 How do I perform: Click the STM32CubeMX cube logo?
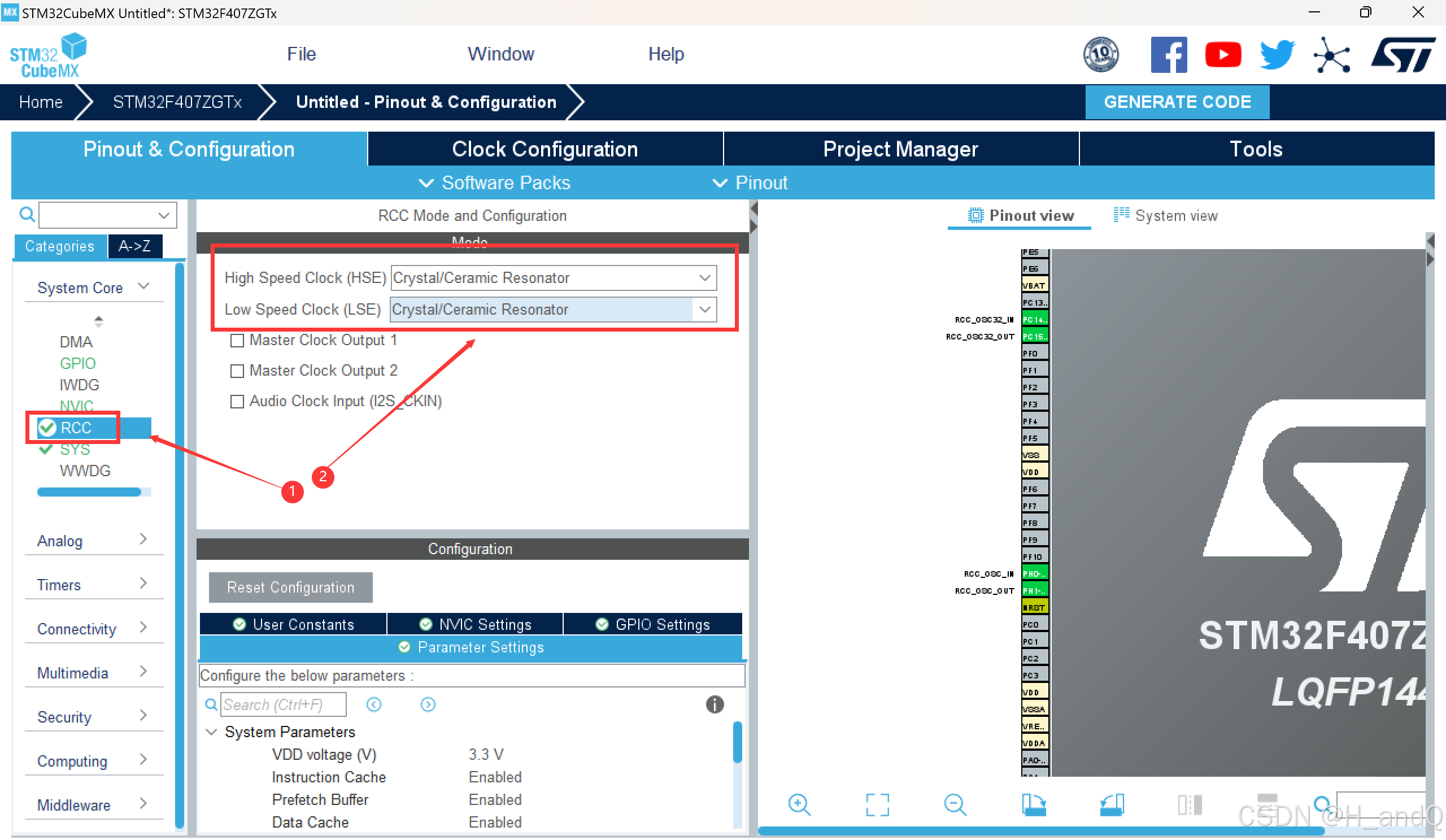(48, 55)
